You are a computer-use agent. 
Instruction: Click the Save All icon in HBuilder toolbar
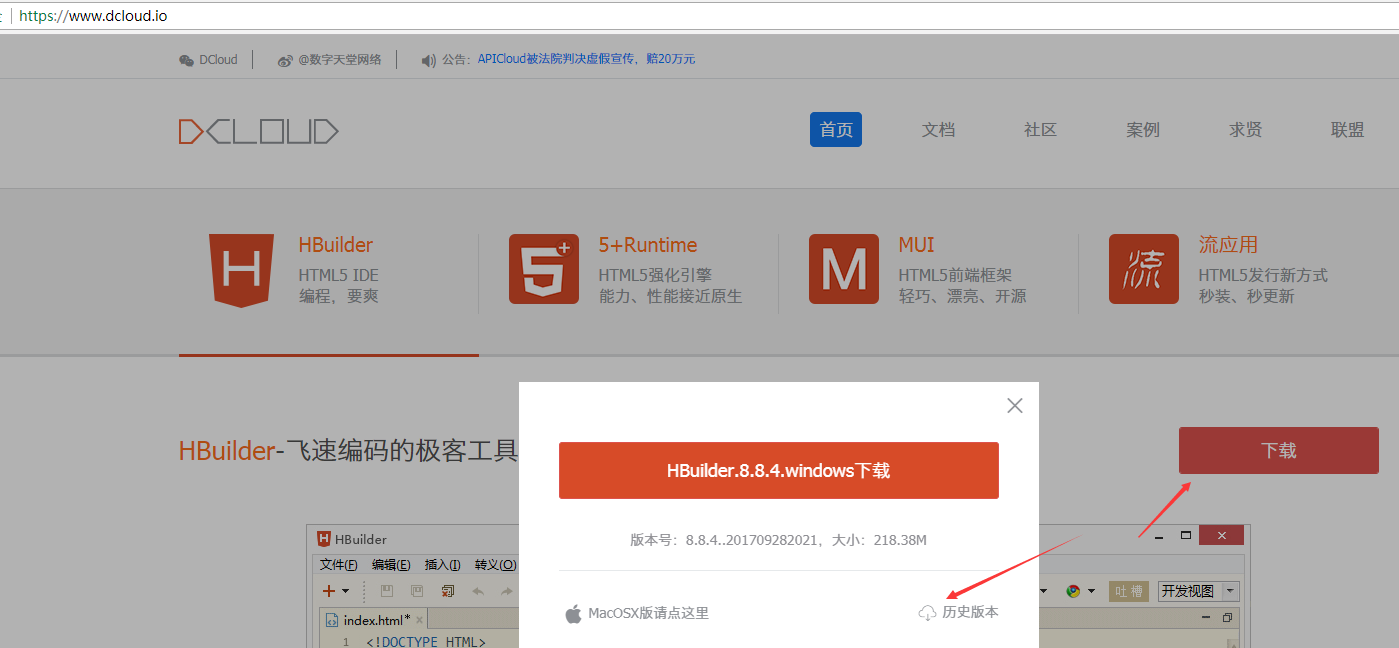click(417, 591)
